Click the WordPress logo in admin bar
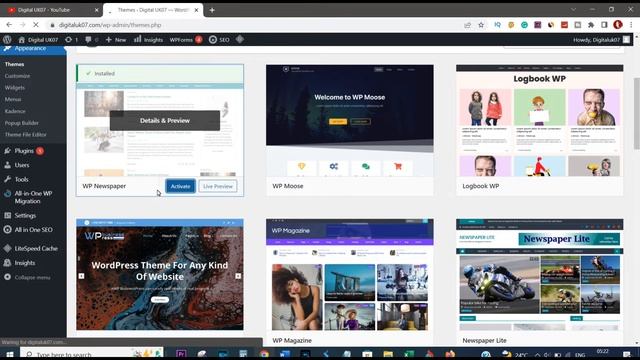This screenshot has height=360, width=640. coord(7,40)
